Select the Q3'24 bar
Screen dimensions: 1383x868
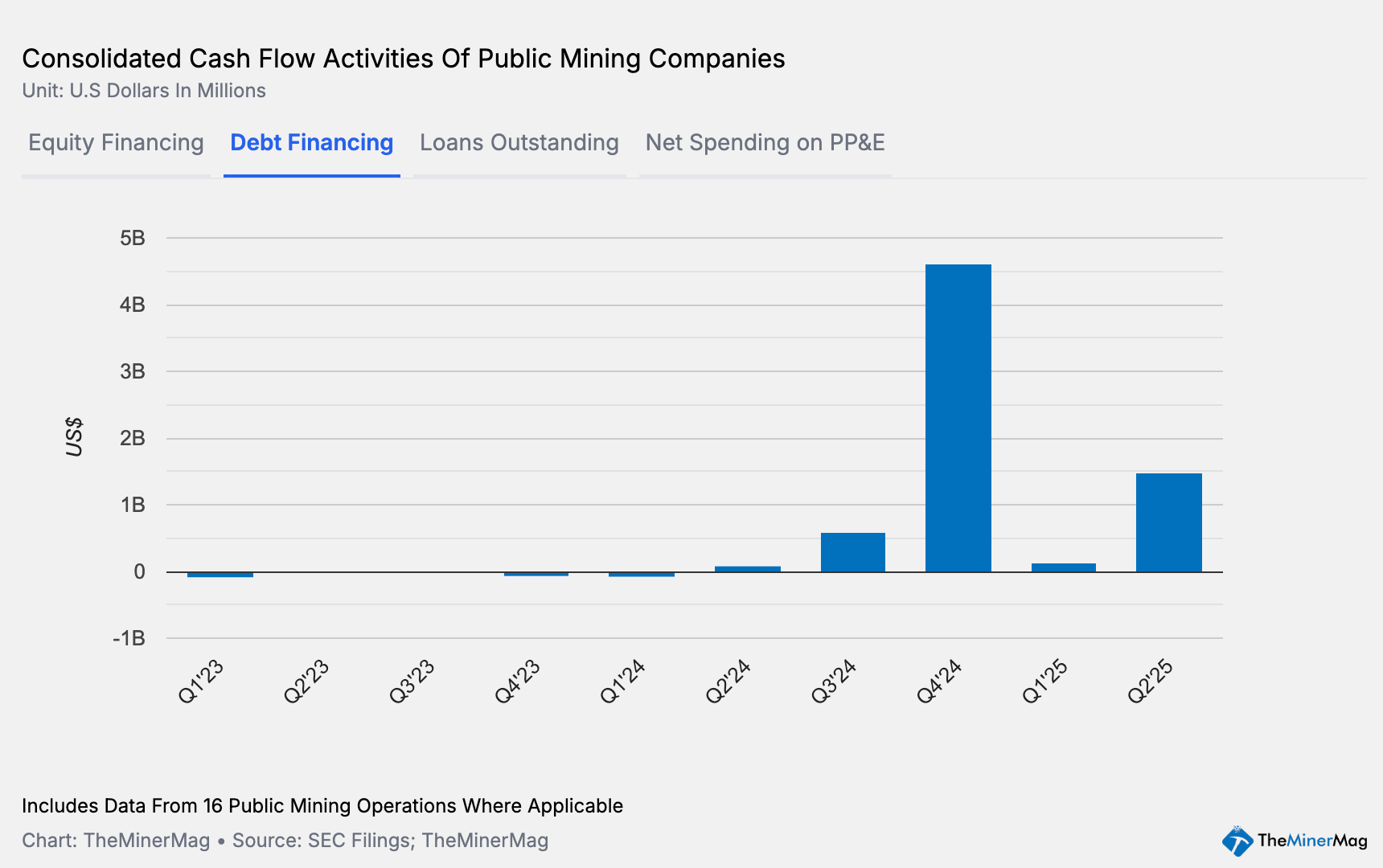[x=852, y=552]
